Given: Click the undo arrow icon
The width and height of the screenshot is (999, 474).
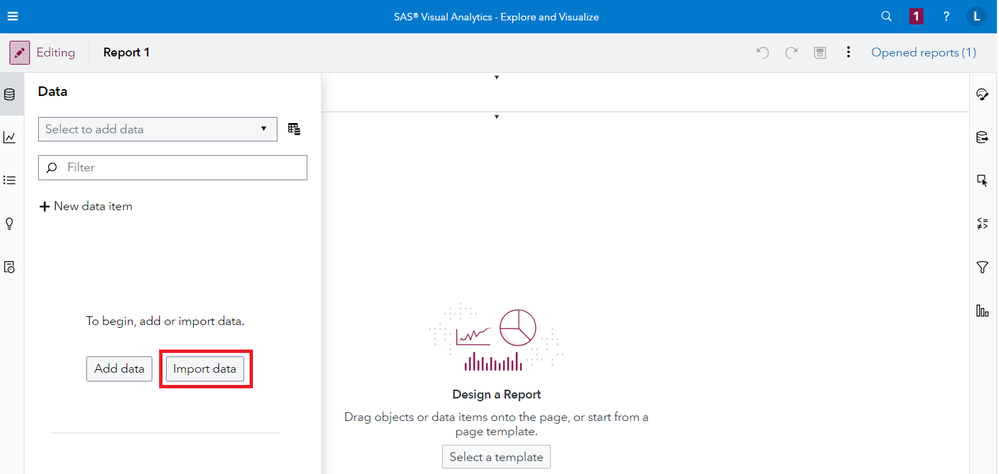Looking at the screenshot, I should click(x=763, y=53).
